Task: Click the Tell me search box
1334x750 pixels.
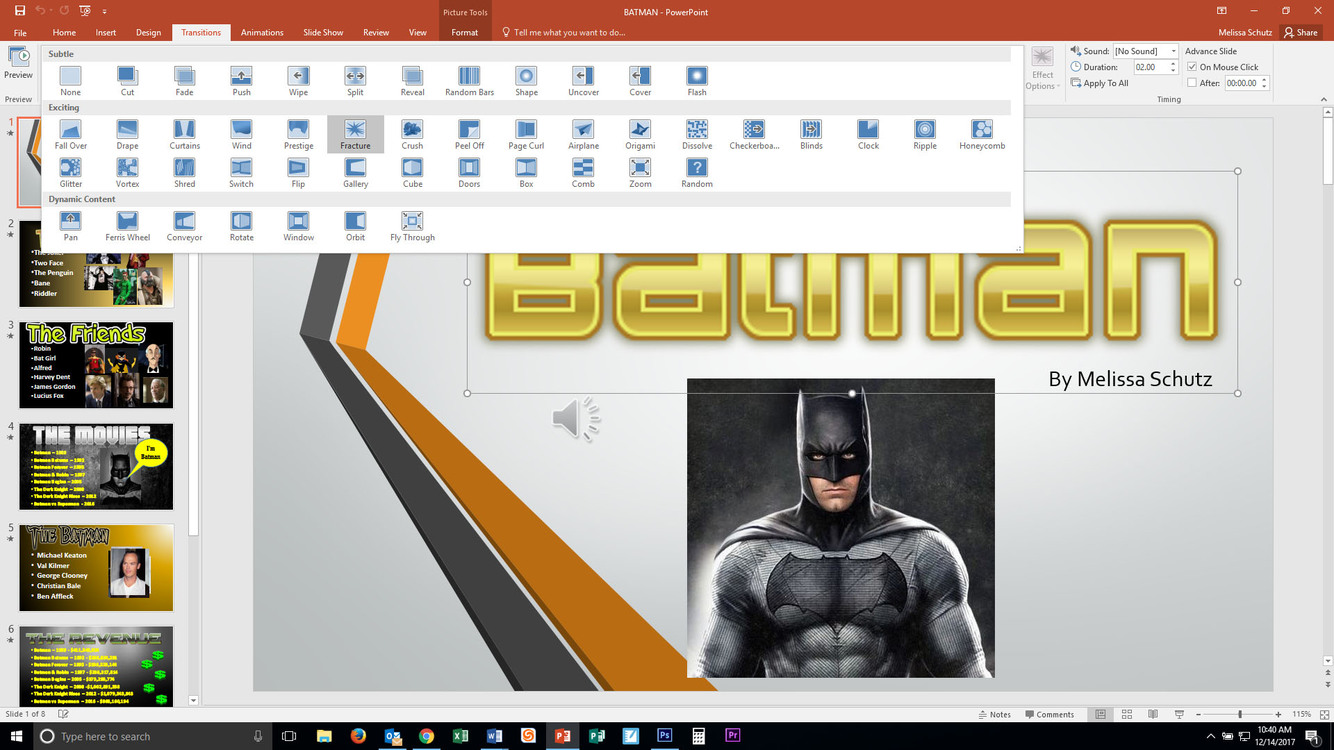Action: 564,32
